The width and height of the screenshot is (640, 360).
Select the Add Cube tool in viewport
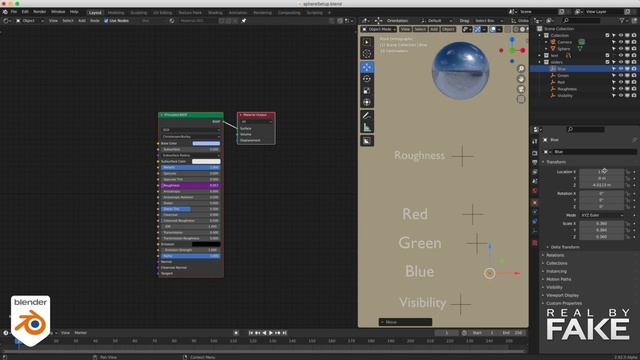[x=367, y=141]
